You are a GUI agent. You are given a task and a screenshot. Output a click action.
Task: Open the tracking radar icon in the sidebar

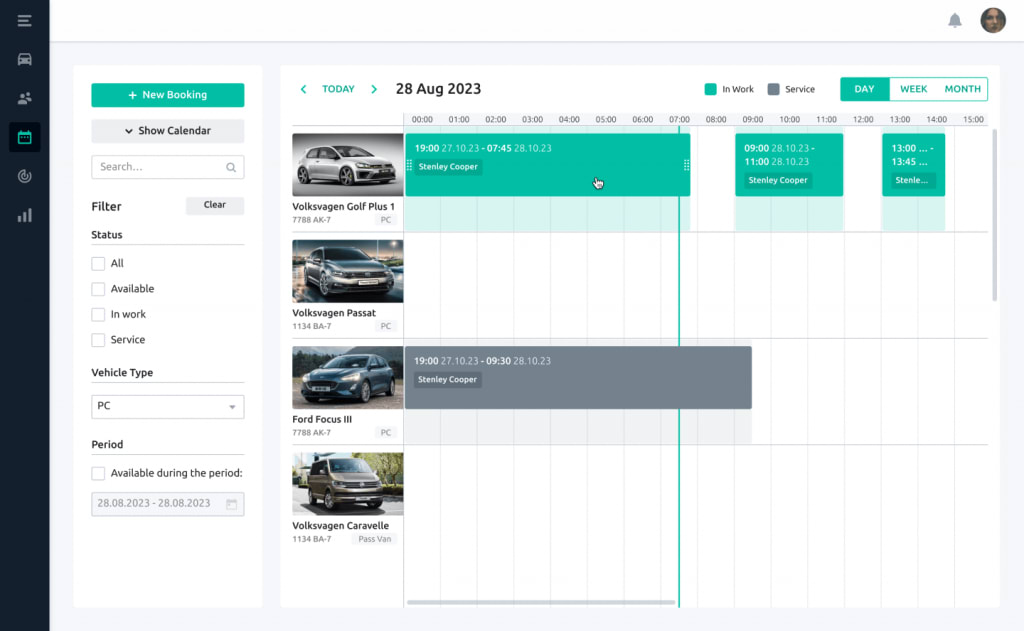point(24,176)
